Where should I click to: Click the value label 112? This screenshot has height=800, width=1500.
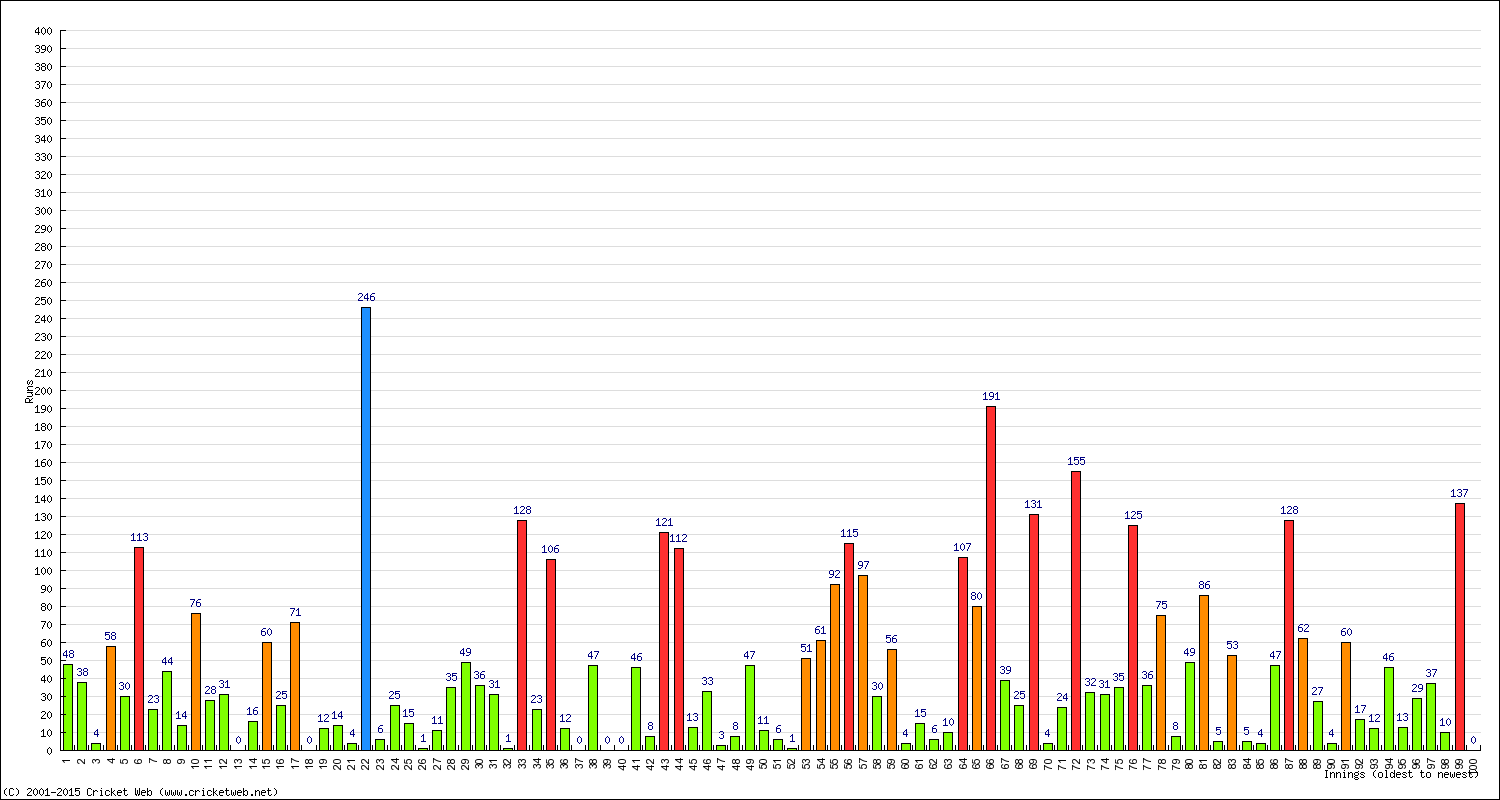click(679, 539)
